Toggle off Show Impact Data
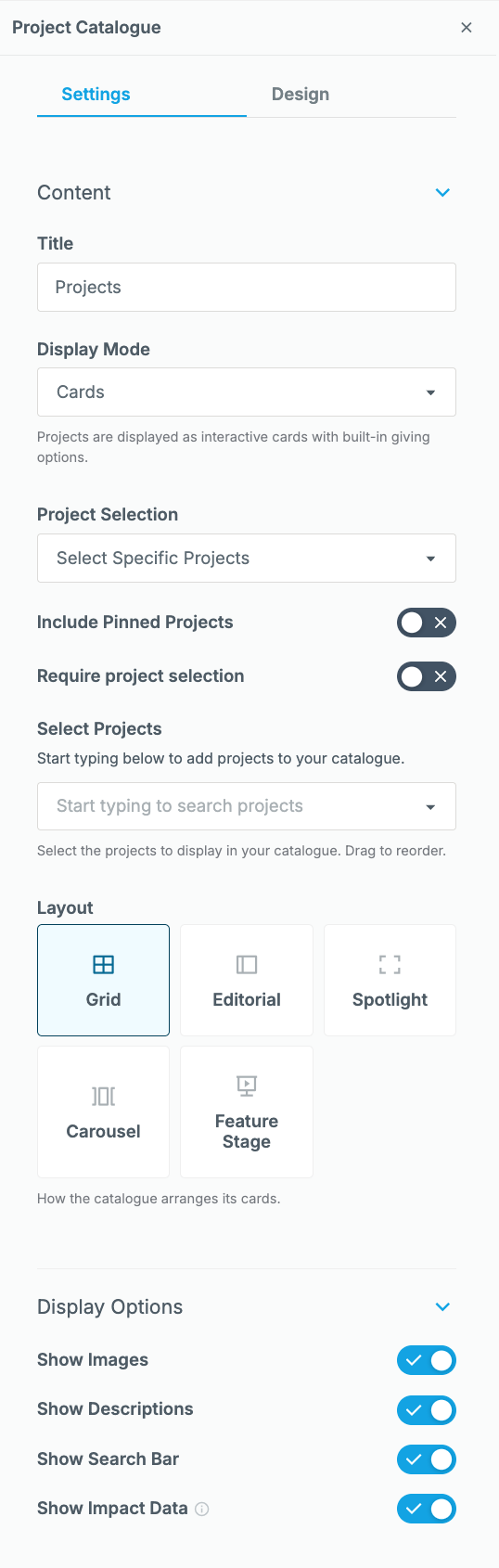 click(x=427, y=1509)
